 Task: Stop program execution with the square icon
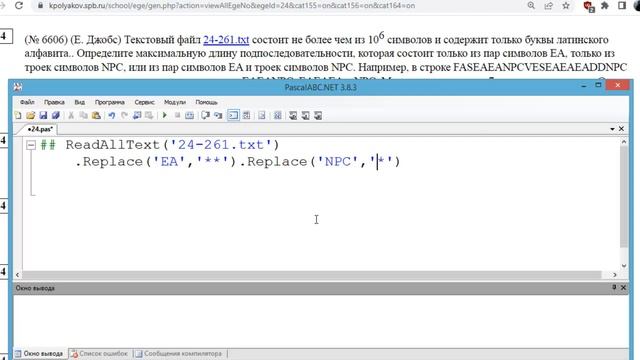tap(177, 116)
